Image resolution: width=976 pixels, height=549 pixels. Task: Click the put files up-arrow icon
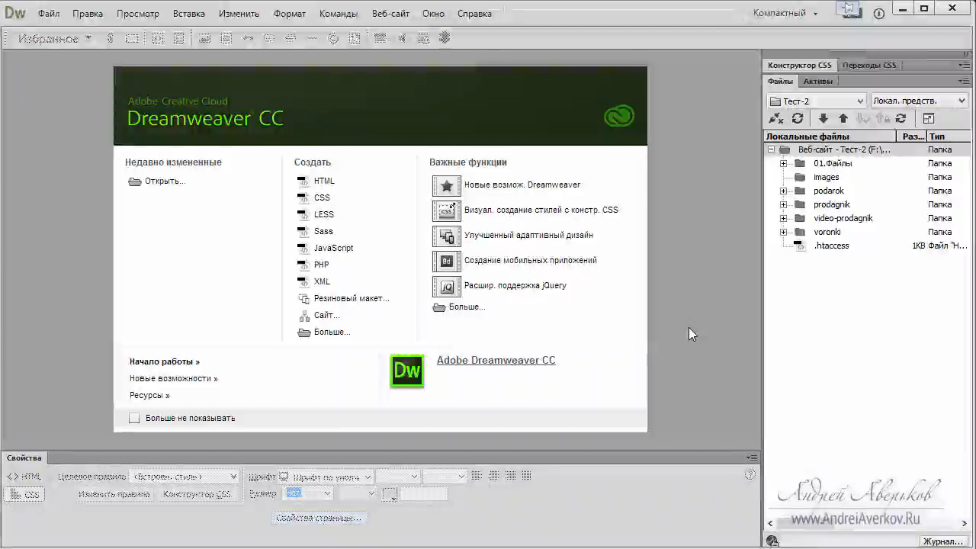coord(843,118)
